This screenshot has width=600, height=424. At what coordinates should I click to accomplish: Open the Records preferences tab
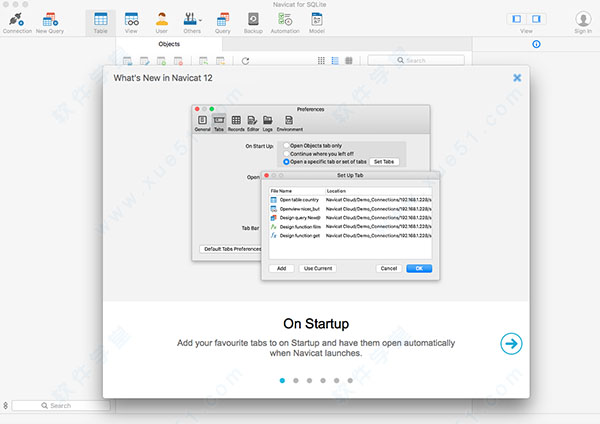coord(236,123)
